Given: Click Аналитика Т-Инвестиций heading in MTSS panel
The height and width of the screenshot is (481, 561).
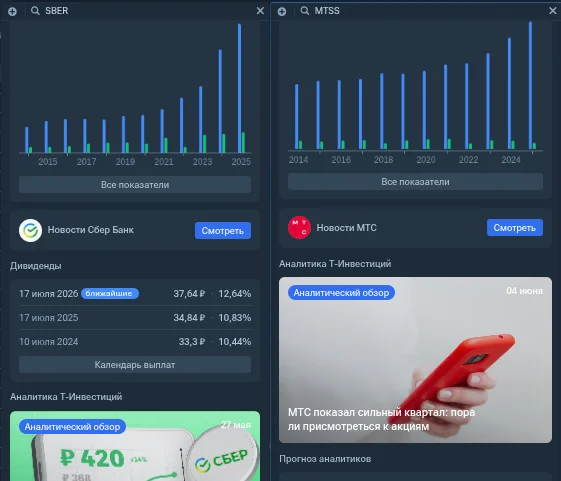Looking at the screenshot, I should pyautogui.click(x=335, y=264).
